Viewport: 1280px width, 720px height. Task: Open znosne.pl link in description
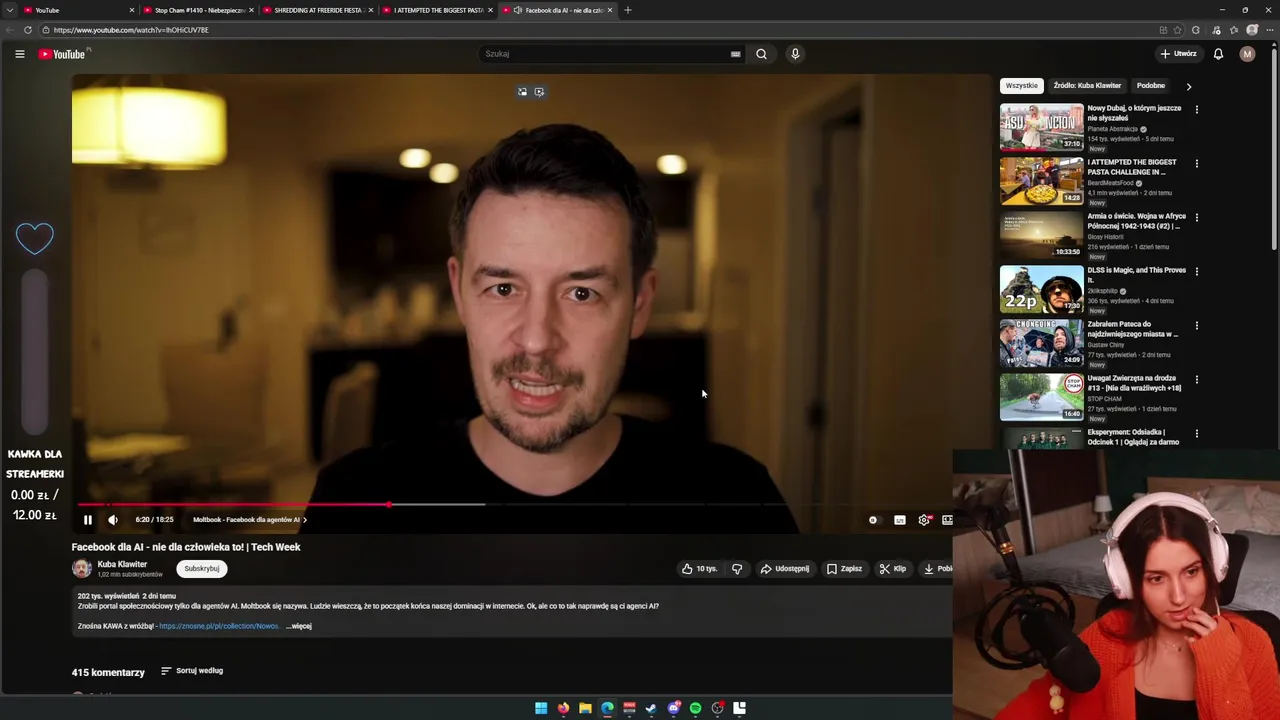click(219, 626)
